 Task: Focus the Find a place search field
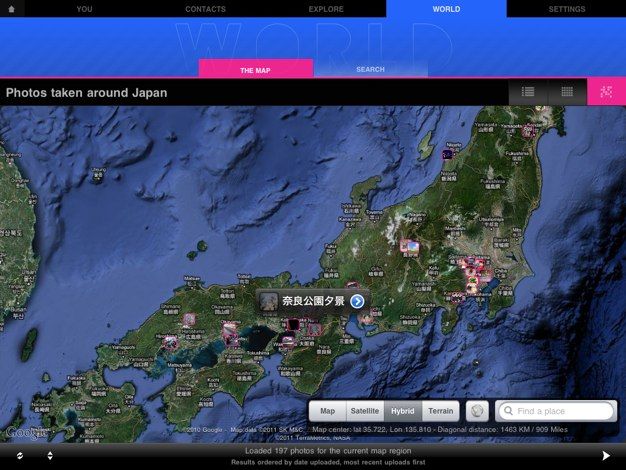pyautogui.click(x=556, y=411)
